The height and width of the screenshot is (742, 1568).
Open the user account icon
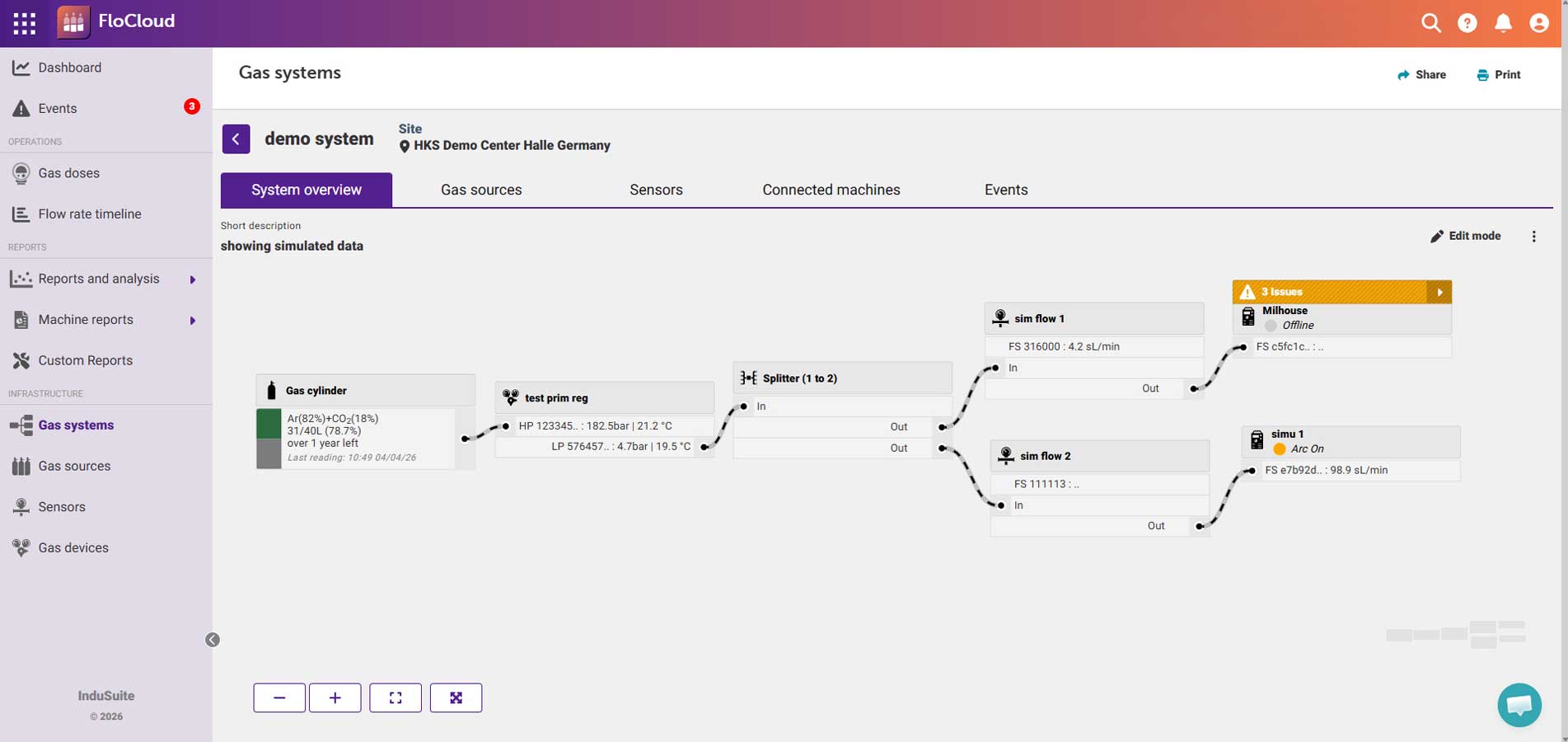(x=1538, y=23)
